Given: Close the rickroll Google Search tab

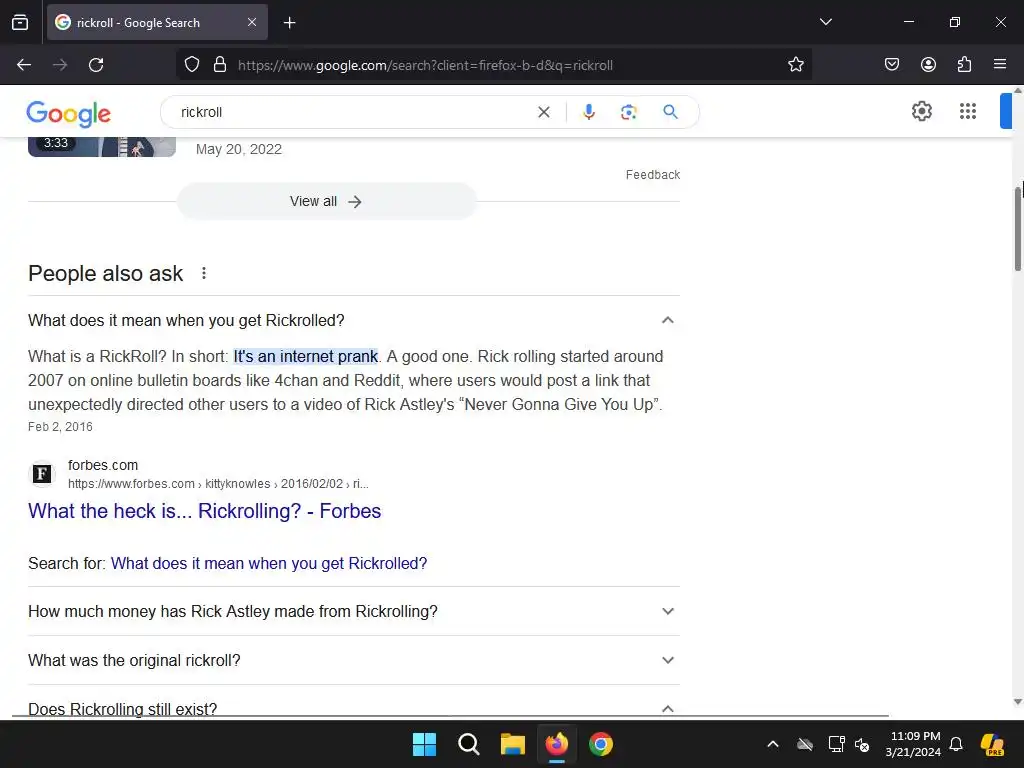Looking at the screenshot, I should [x=252, y=22].
